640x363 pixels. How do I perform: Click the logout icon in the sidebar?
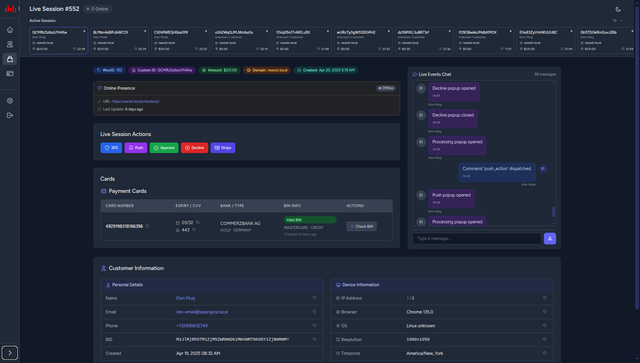[x=10, y=115]
